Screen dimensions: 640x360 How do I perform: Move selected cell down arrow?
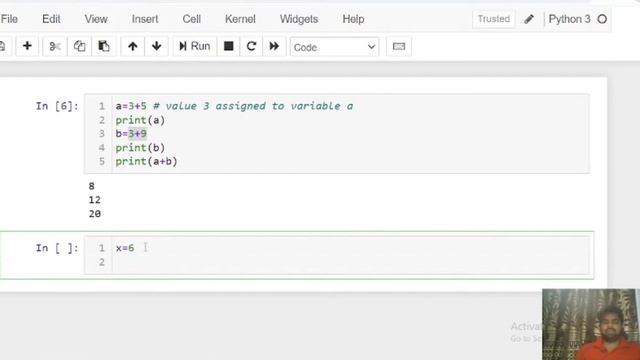[156, 46]
